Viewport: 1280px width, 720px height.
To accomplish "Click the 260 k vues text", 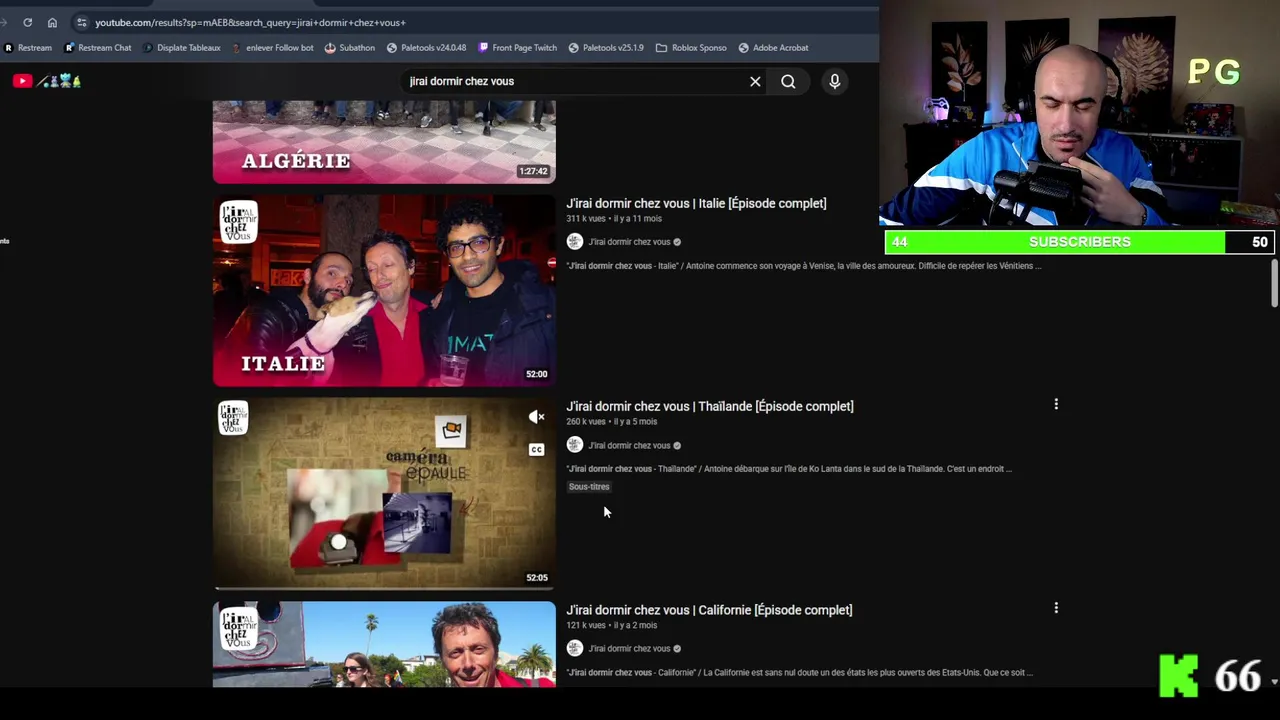I will (x=586, y=422).
